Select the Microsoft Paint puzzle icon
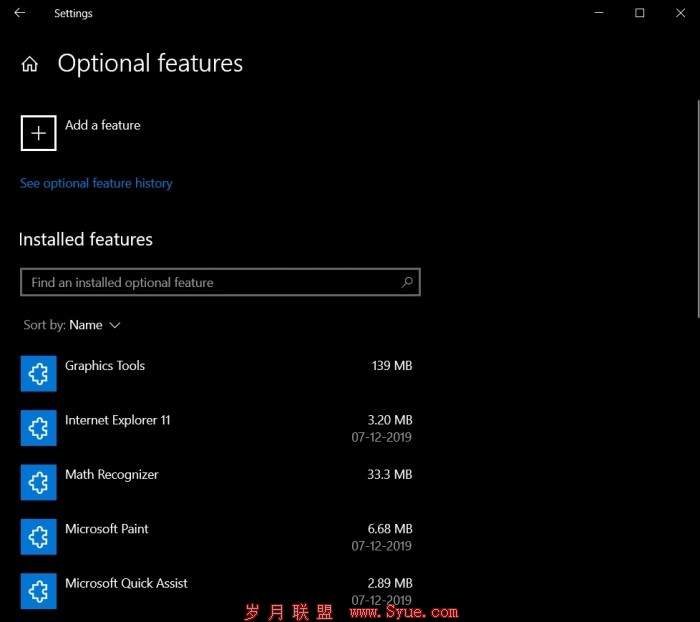 pos(38,537)
